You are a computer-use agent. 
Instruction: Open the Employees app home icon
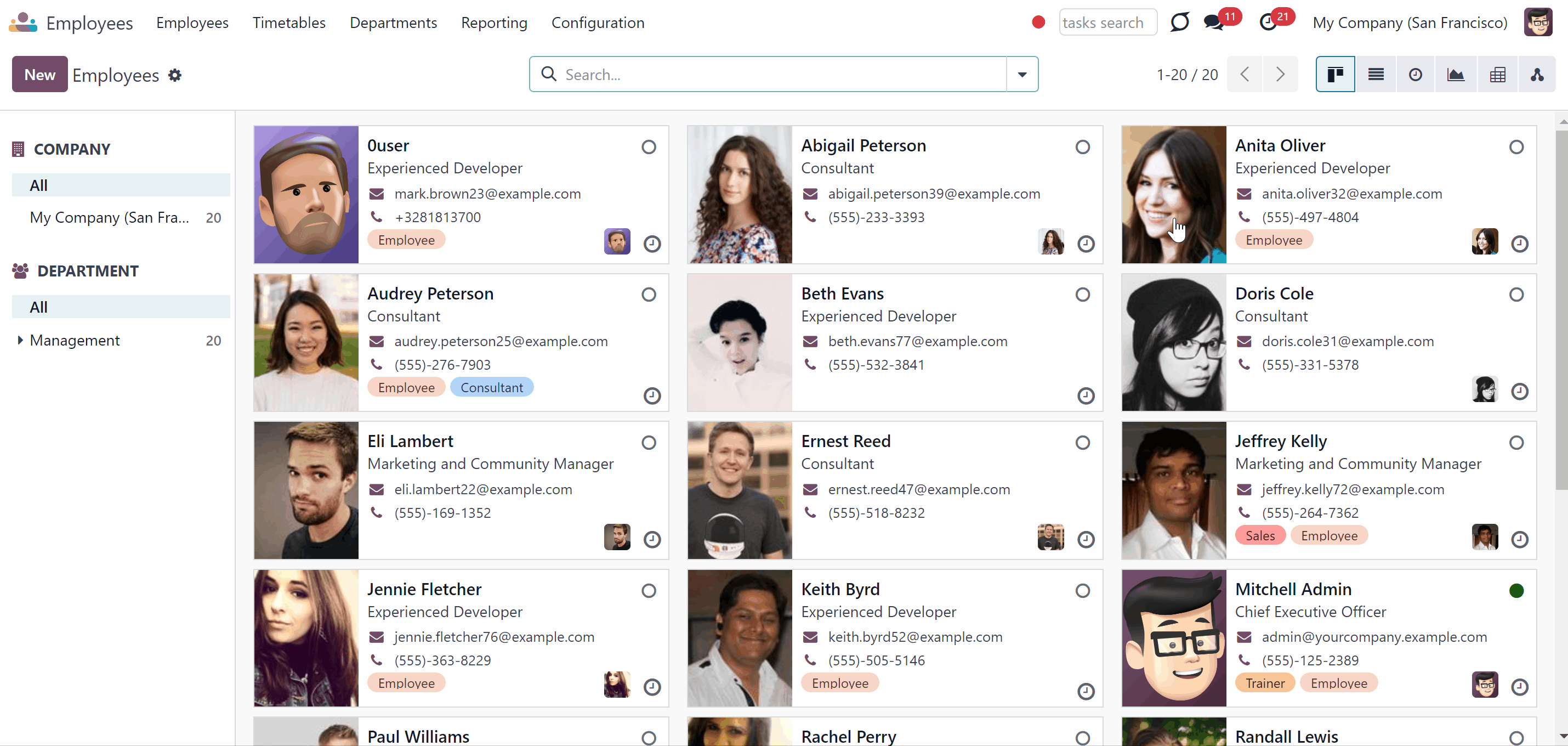(x=23, y=22)
